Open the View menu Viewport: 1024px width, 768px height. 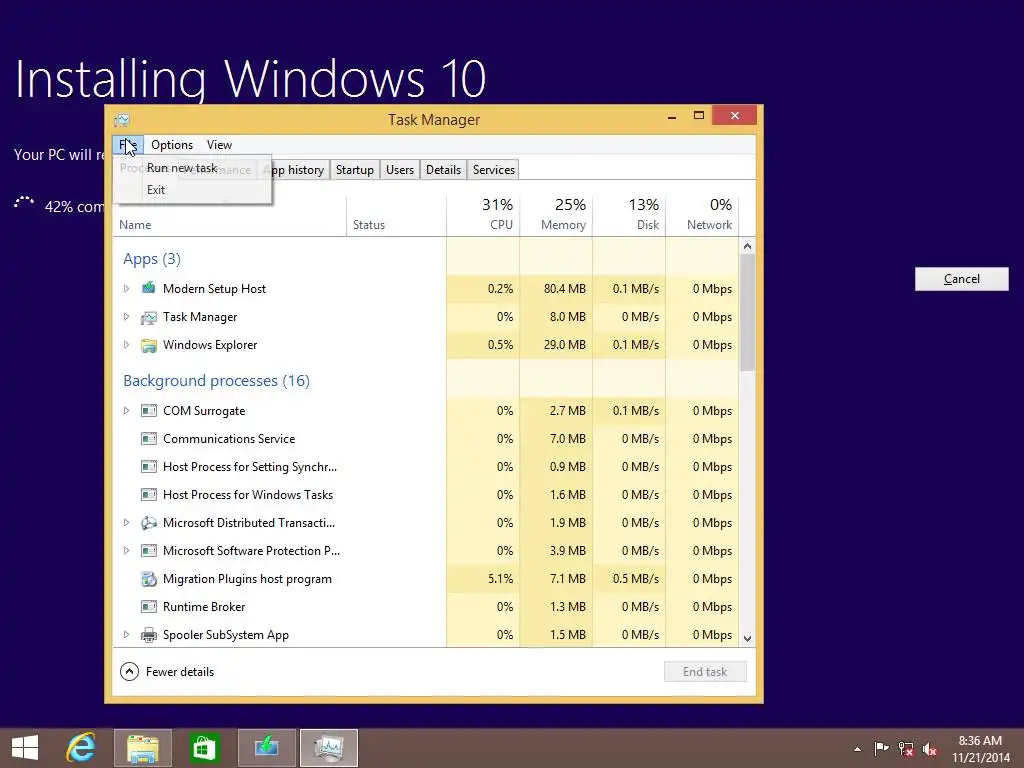click(219, 145)
